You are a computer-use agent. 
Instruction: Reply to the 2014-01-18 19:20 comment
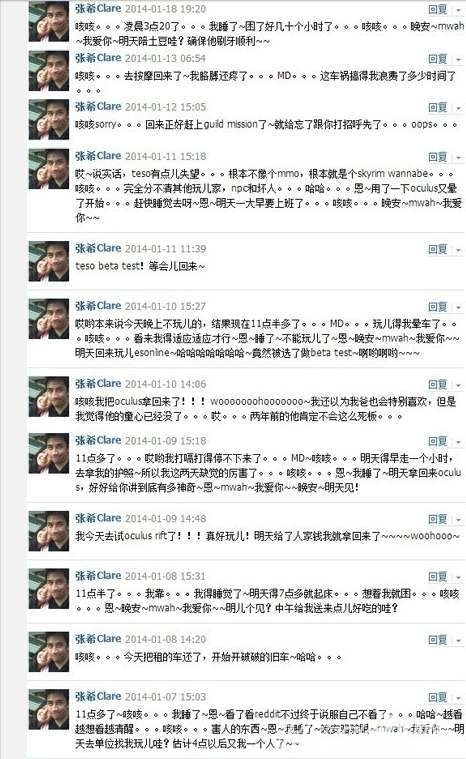coord(438,9)
